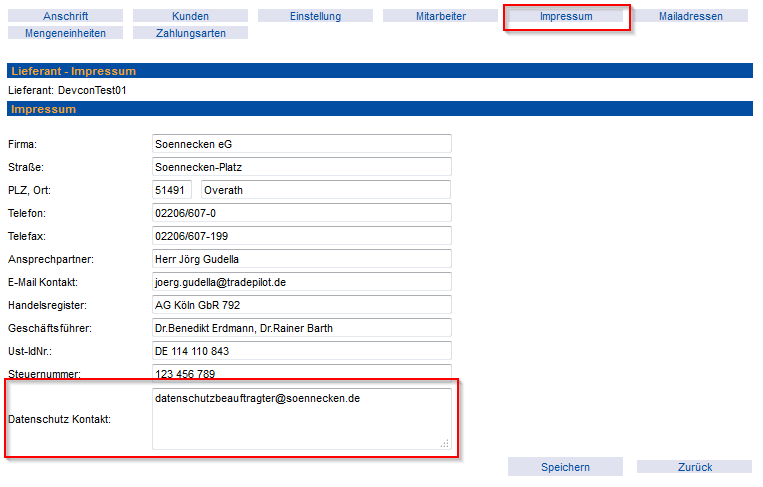Focus the Handelsregister field

(x=302, y=305)
